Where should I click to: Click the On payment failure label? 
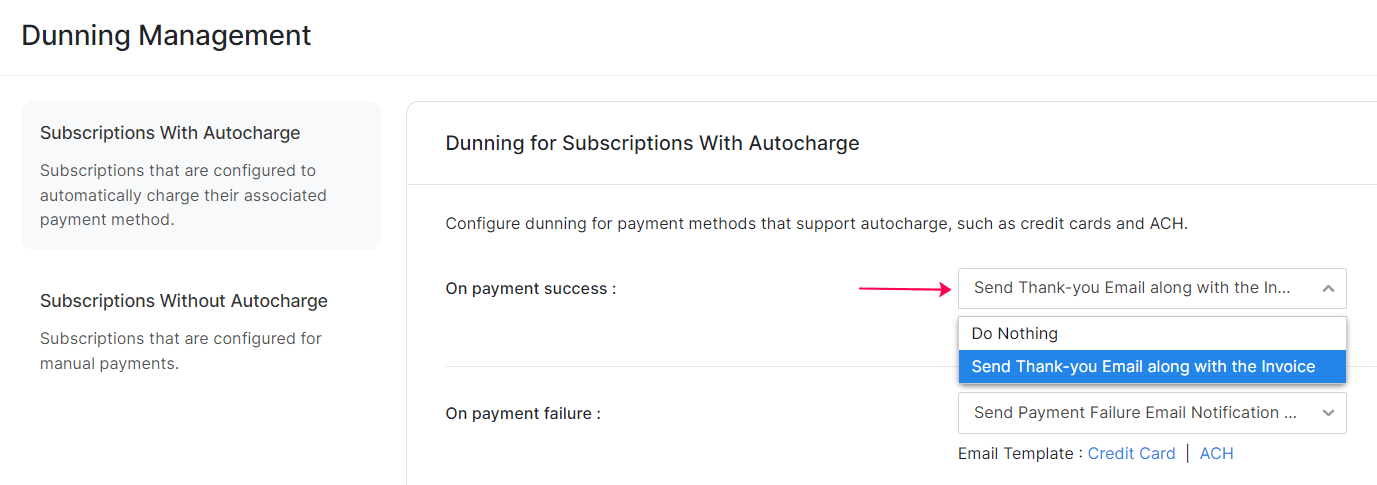[x=523, y=413]
